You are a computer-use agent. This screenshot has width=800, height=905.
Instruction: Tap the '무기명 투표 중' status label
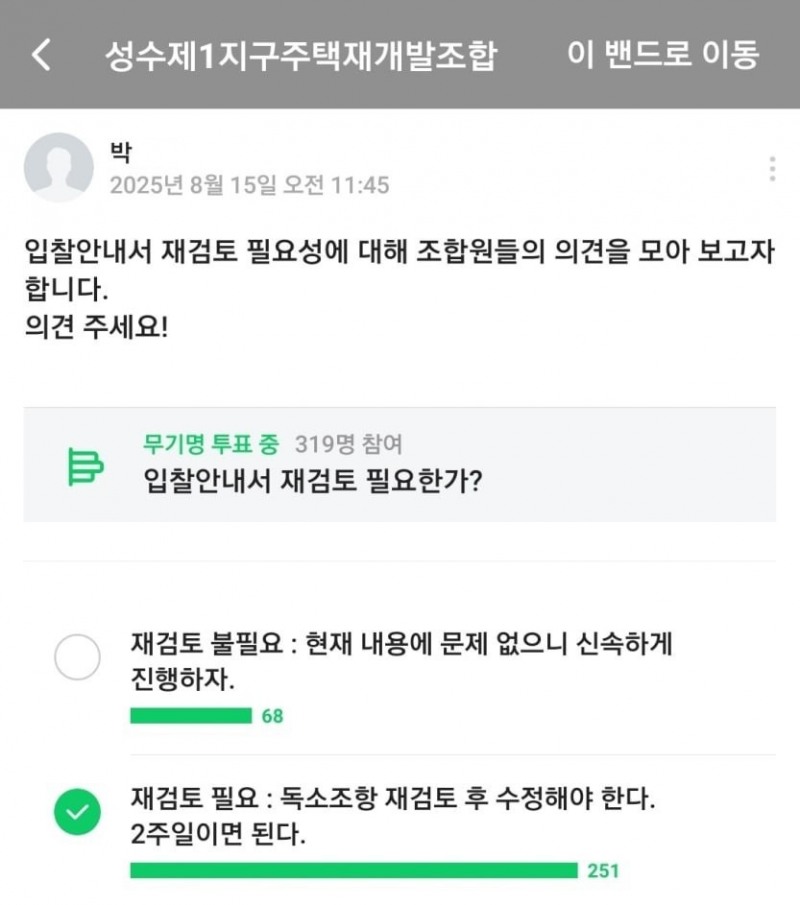coord(211,443)
